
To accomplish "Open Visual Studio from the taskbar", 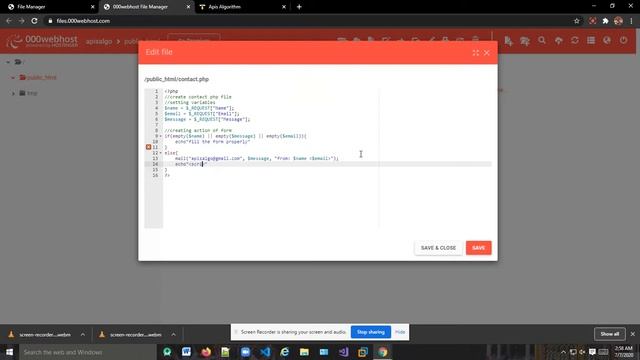I will pos(343,352).
